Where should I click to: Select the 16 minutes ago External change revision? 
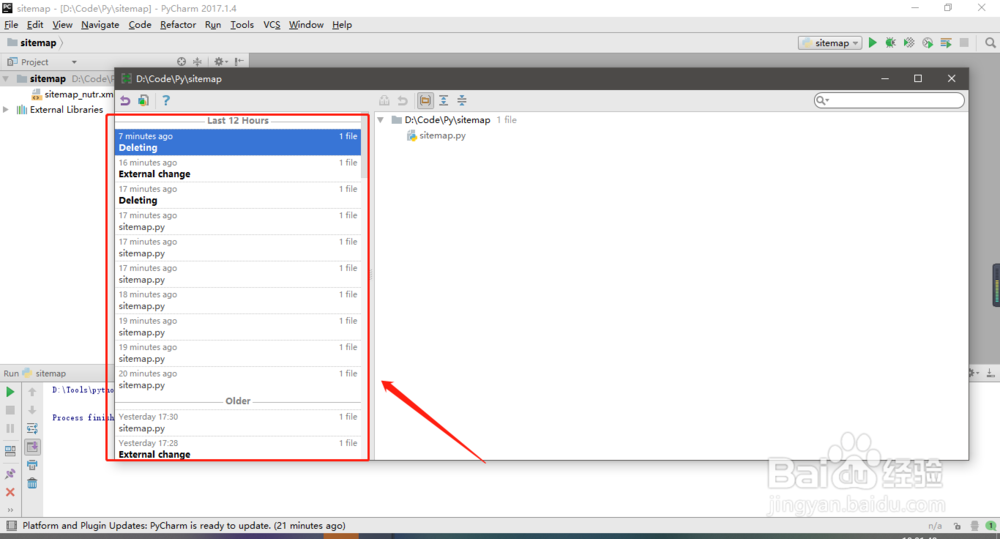[238, 168]
